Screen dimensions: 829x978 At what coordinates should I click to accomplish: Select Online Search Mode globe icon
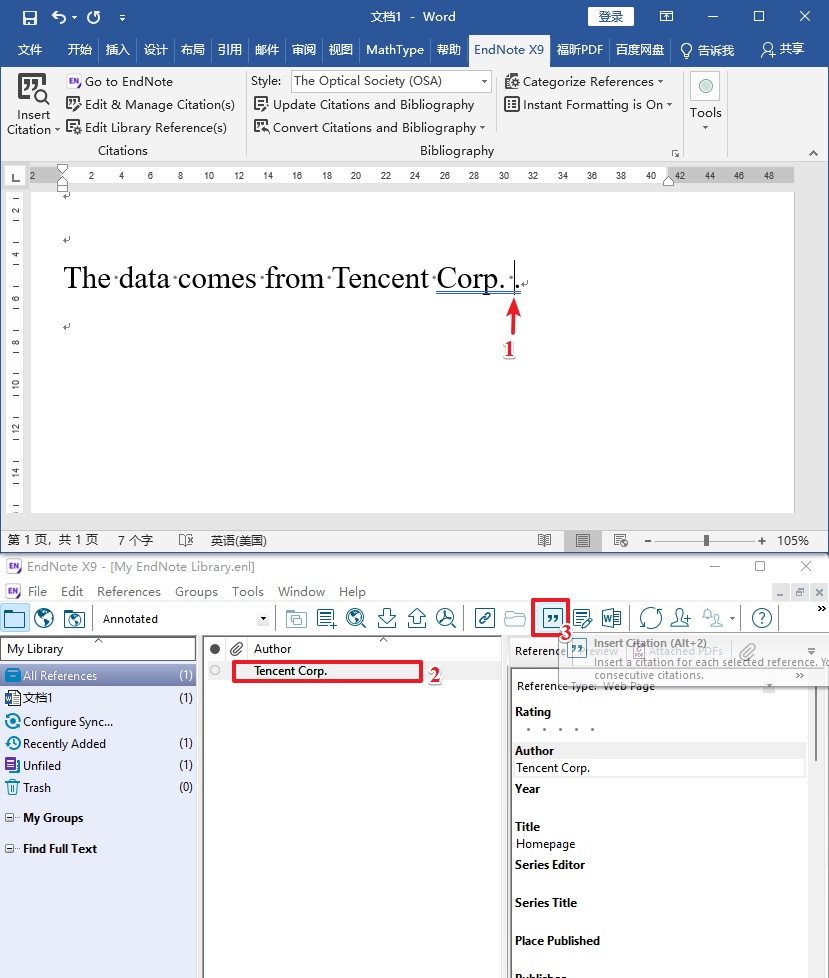[44, 619]
